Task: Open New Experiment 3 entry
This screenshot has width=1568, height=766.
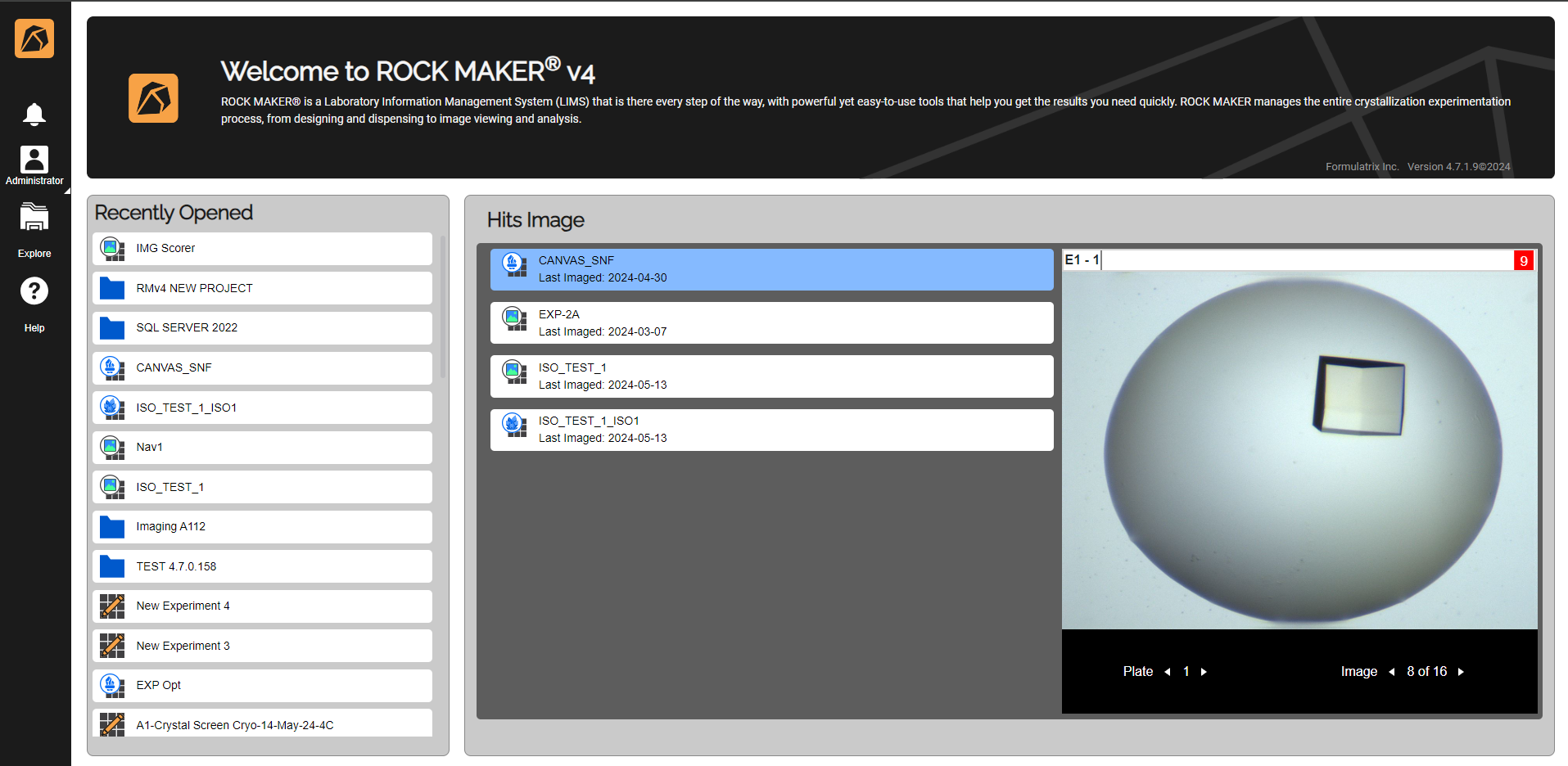Action: click(x=262, y=646)
